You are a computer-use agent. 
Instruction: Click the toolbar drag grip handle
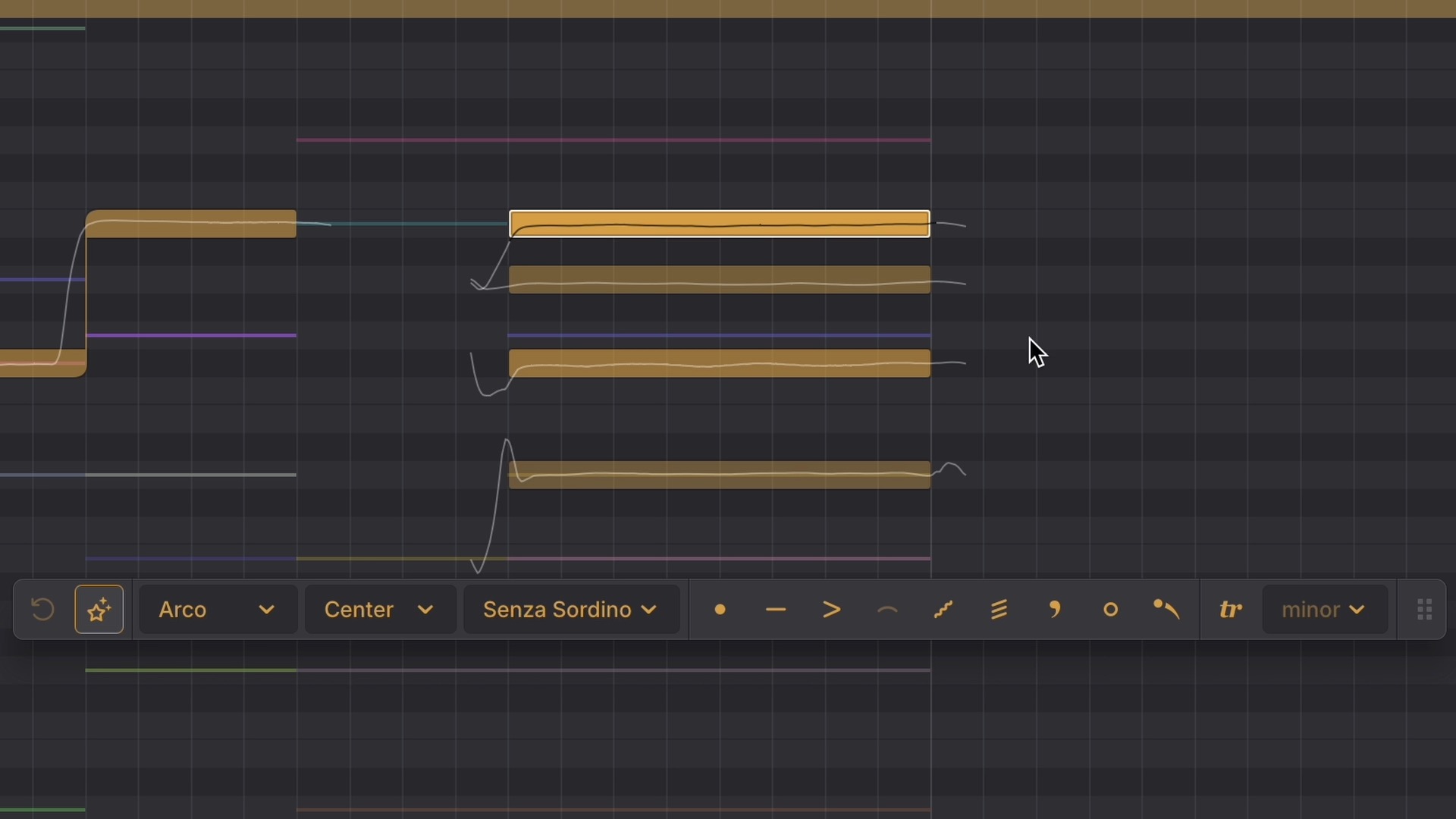tap(1424, 610)
